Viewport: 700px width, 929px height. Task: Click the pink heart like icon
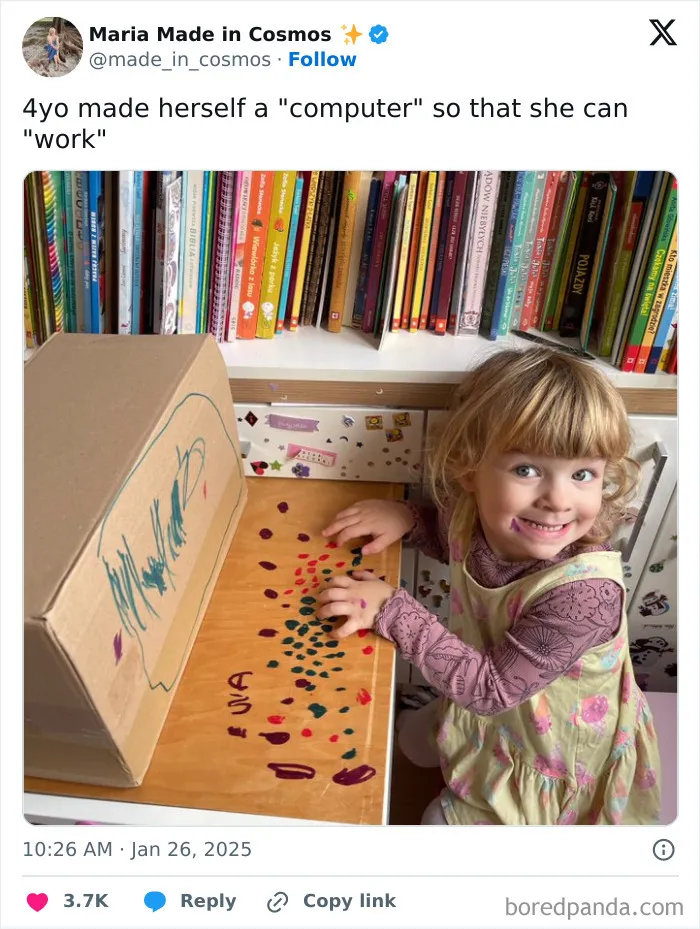tap(37, 901)
